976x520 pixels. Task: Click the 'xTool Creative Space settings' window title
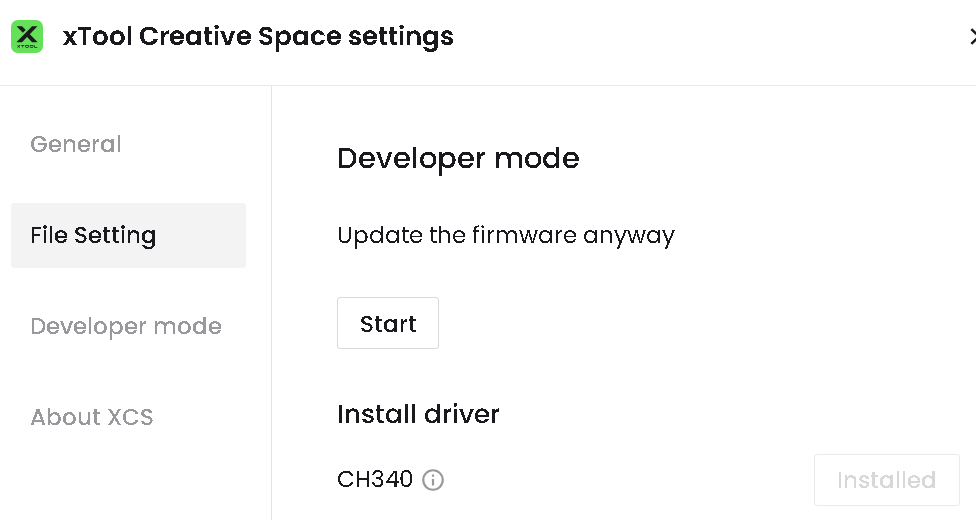pyautogui.click(x=258, y=36)
